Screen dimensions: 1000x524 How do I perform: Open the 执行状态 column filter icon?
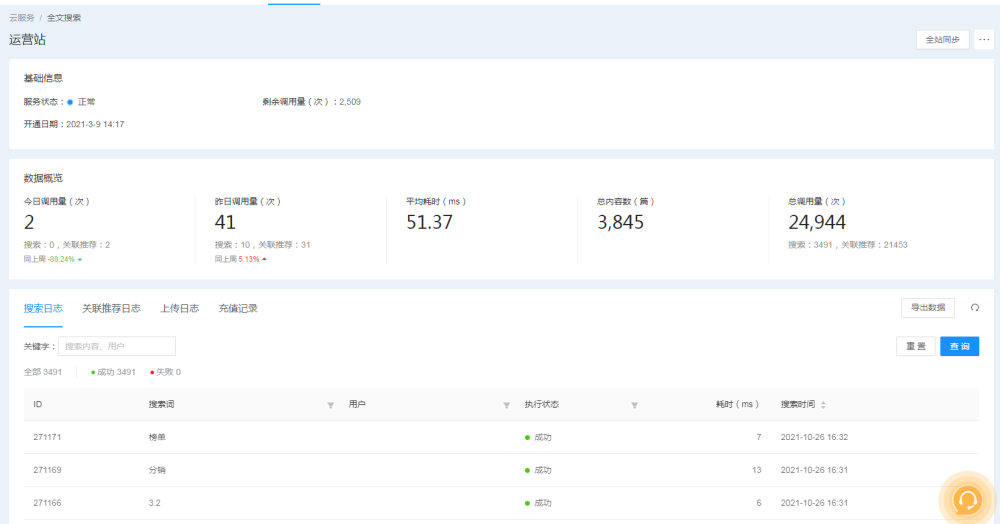(x=634, y=405)
